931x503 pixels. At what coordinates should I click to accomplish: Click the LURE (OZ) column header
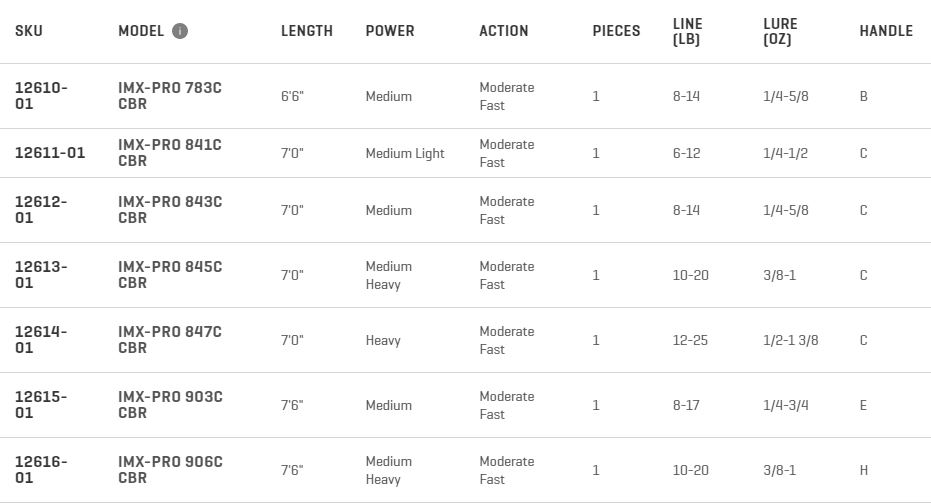click(780, 31)
